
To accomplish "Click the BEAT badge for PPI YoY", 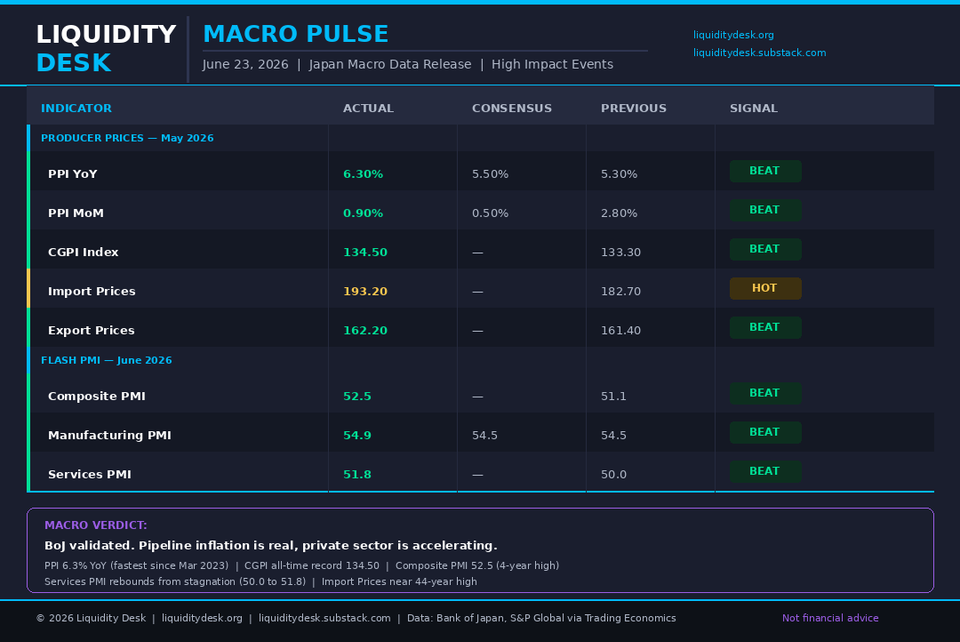I will pyautogui.click(x=765, y=171).
